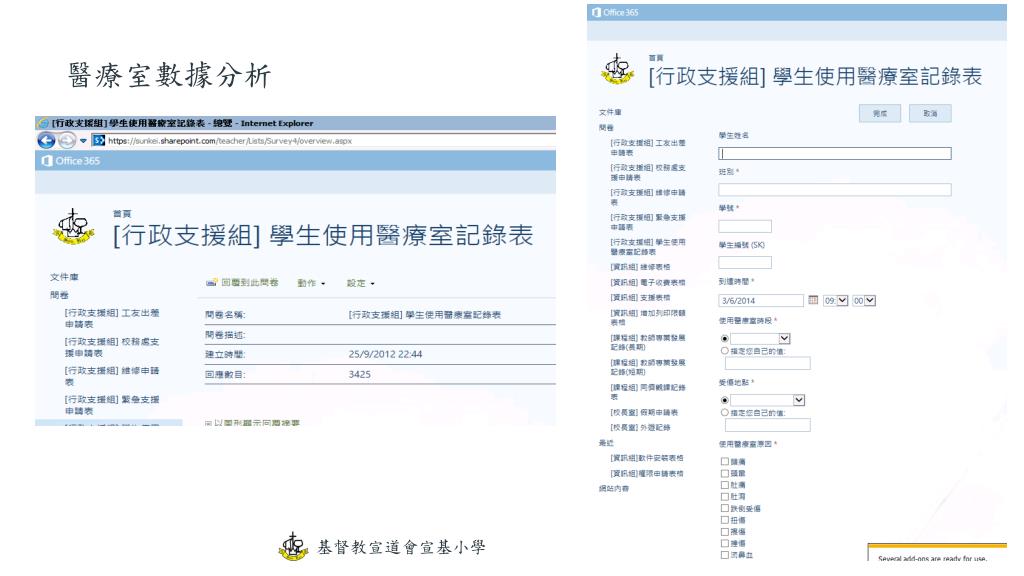Click the 完成 button

(880, 114)
